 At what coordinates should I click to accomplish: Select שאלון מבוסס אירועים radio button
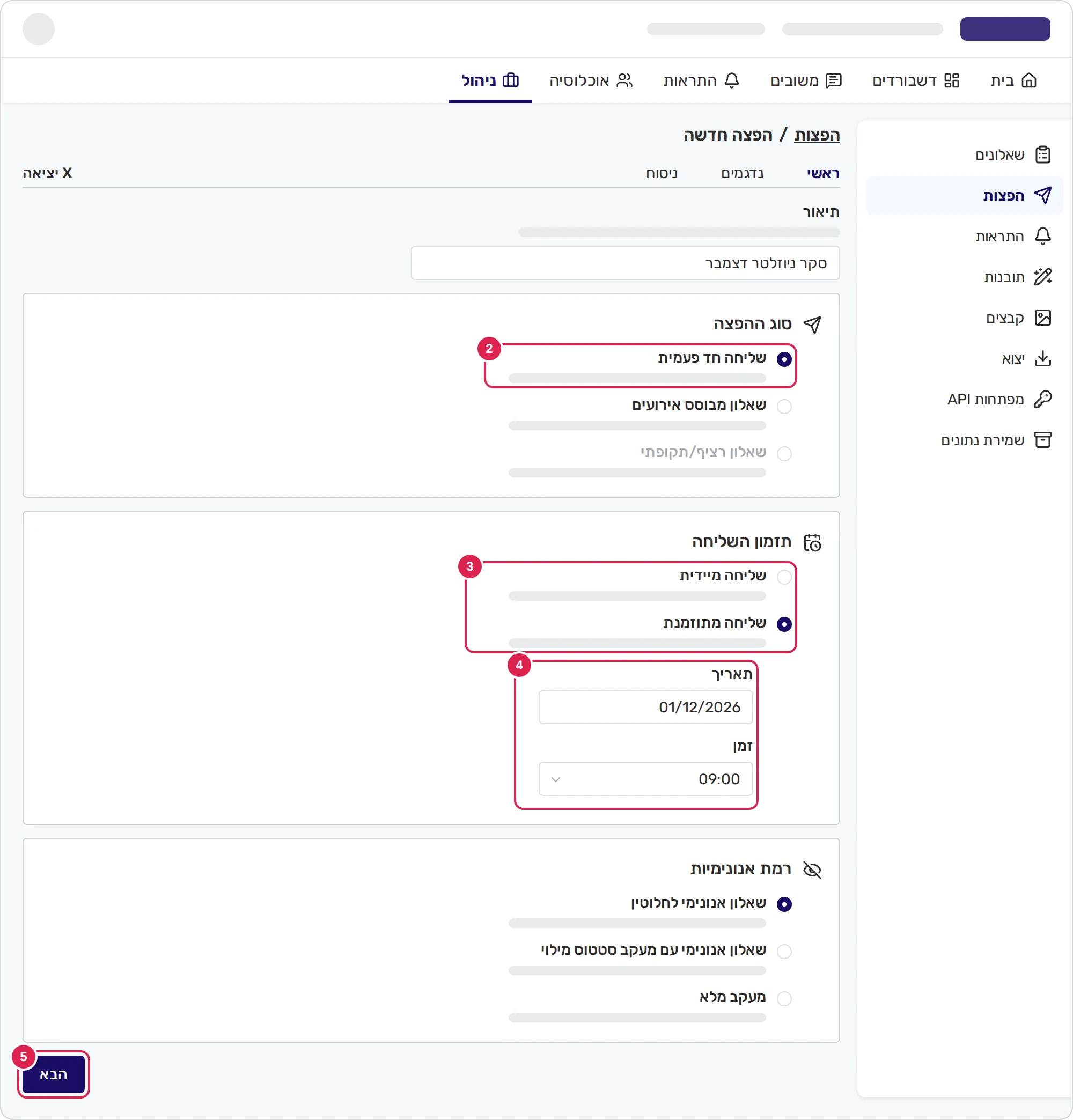pyautogui.click(x=784, y=406)
